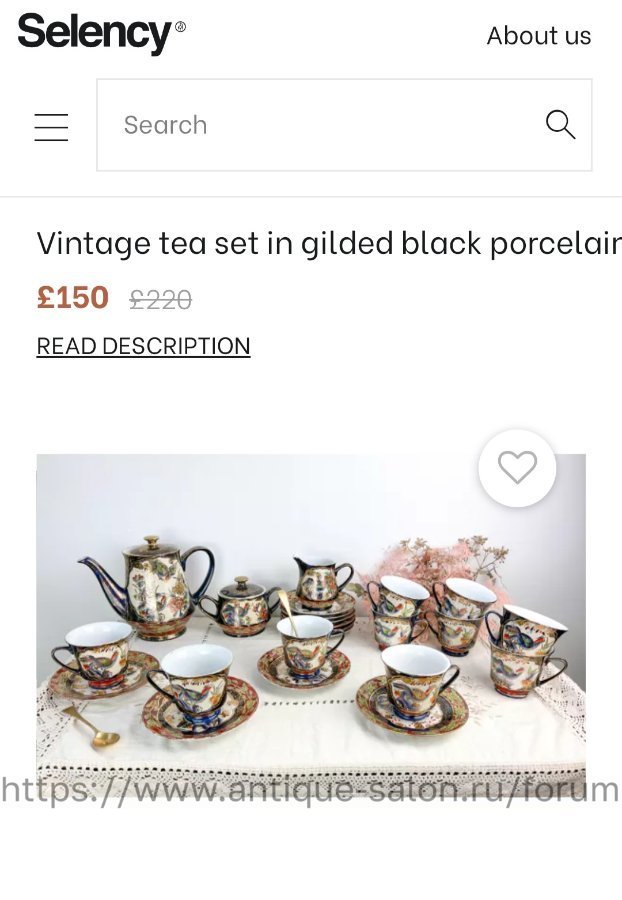Viewport: 622px width, 900px height.
Task: Go home via the Selency logo
Action: [x=95, y=33]
